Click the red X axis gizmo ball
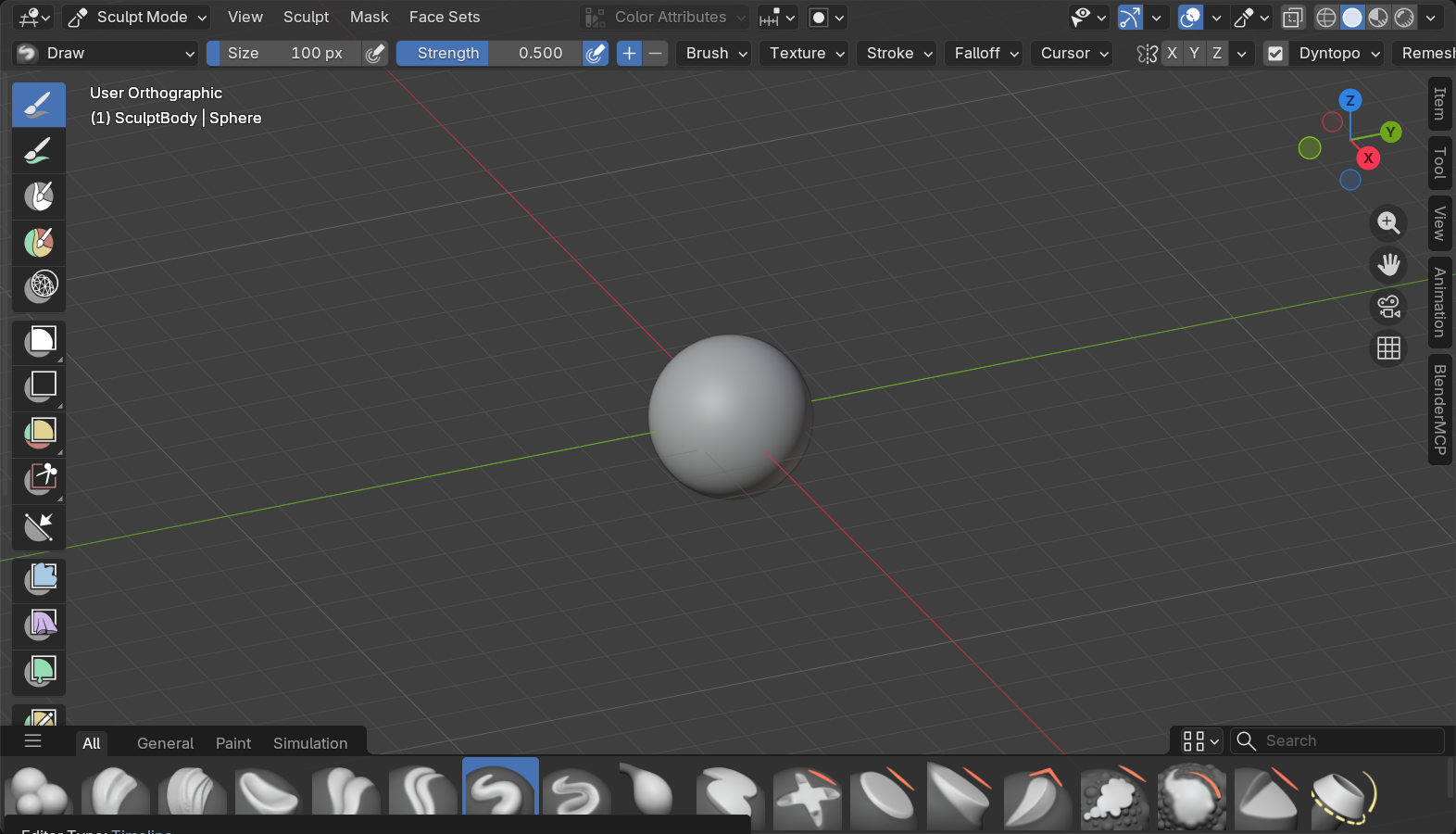This screenshot has height=834, width=1456. point(1368,158)
